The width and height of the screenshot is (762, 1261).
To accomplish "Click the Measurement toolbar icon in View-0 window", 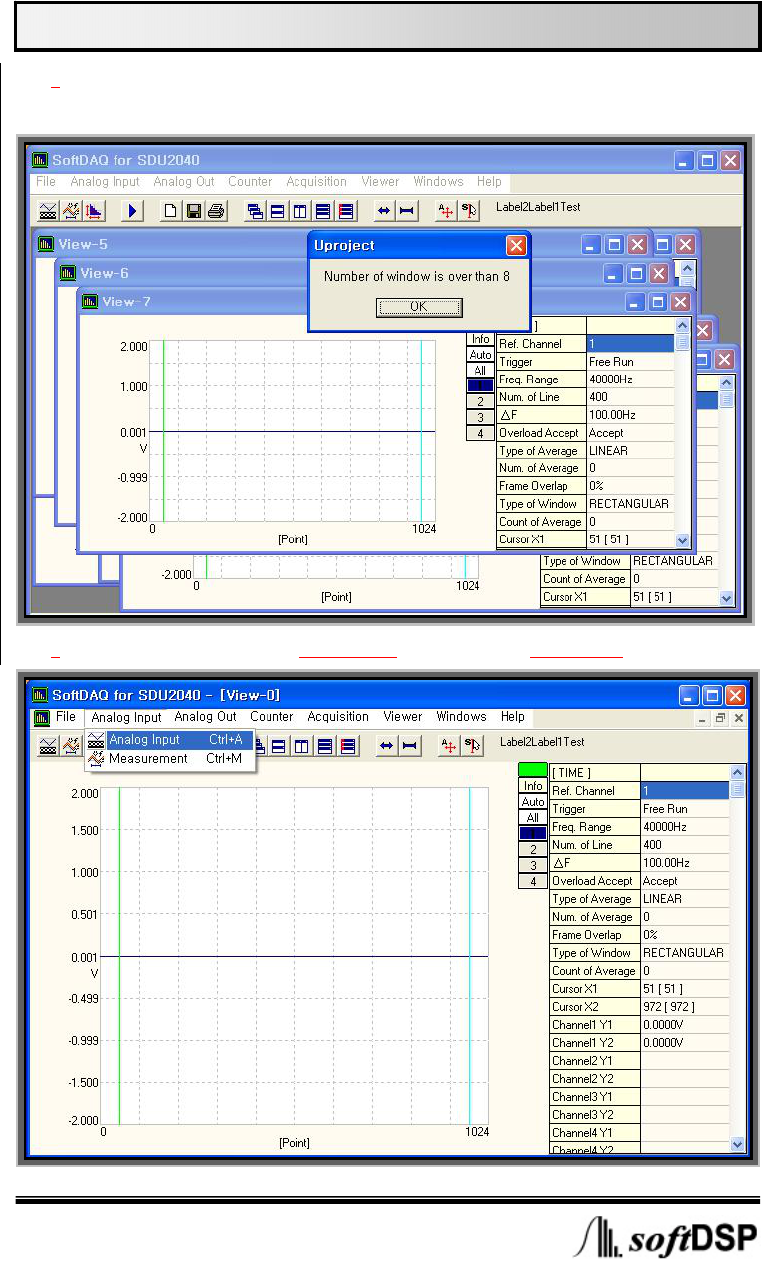I will tap(71, 745).
